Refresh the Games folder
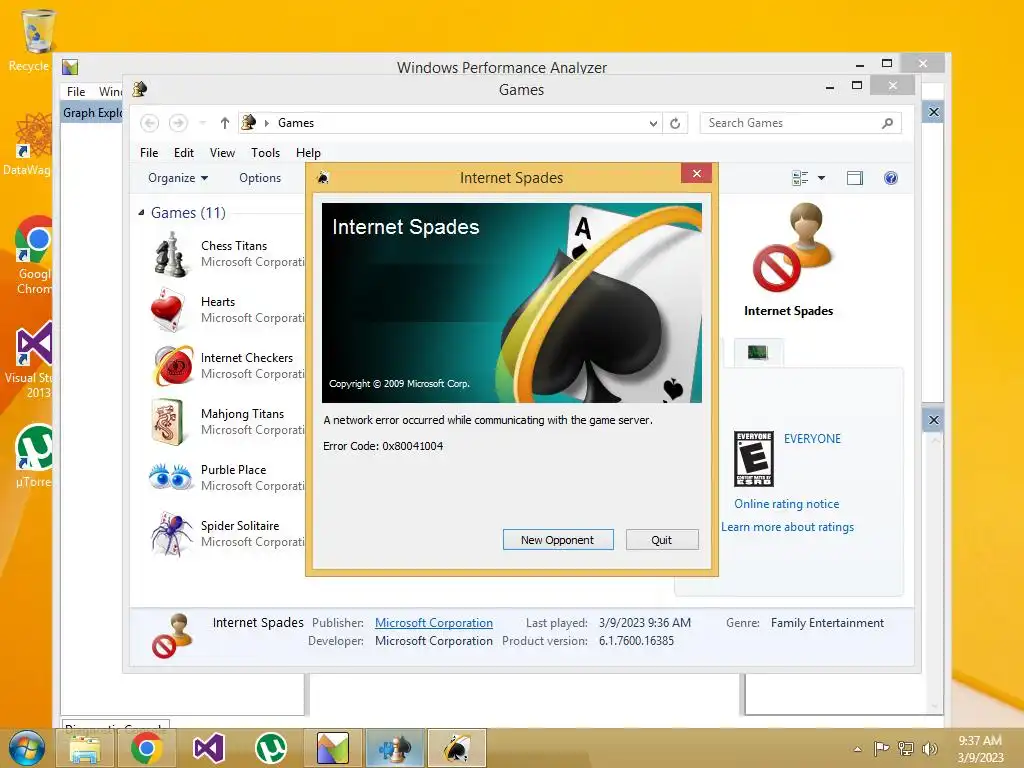This screenshot has width=1024, height=768. (x=675, y=123)
